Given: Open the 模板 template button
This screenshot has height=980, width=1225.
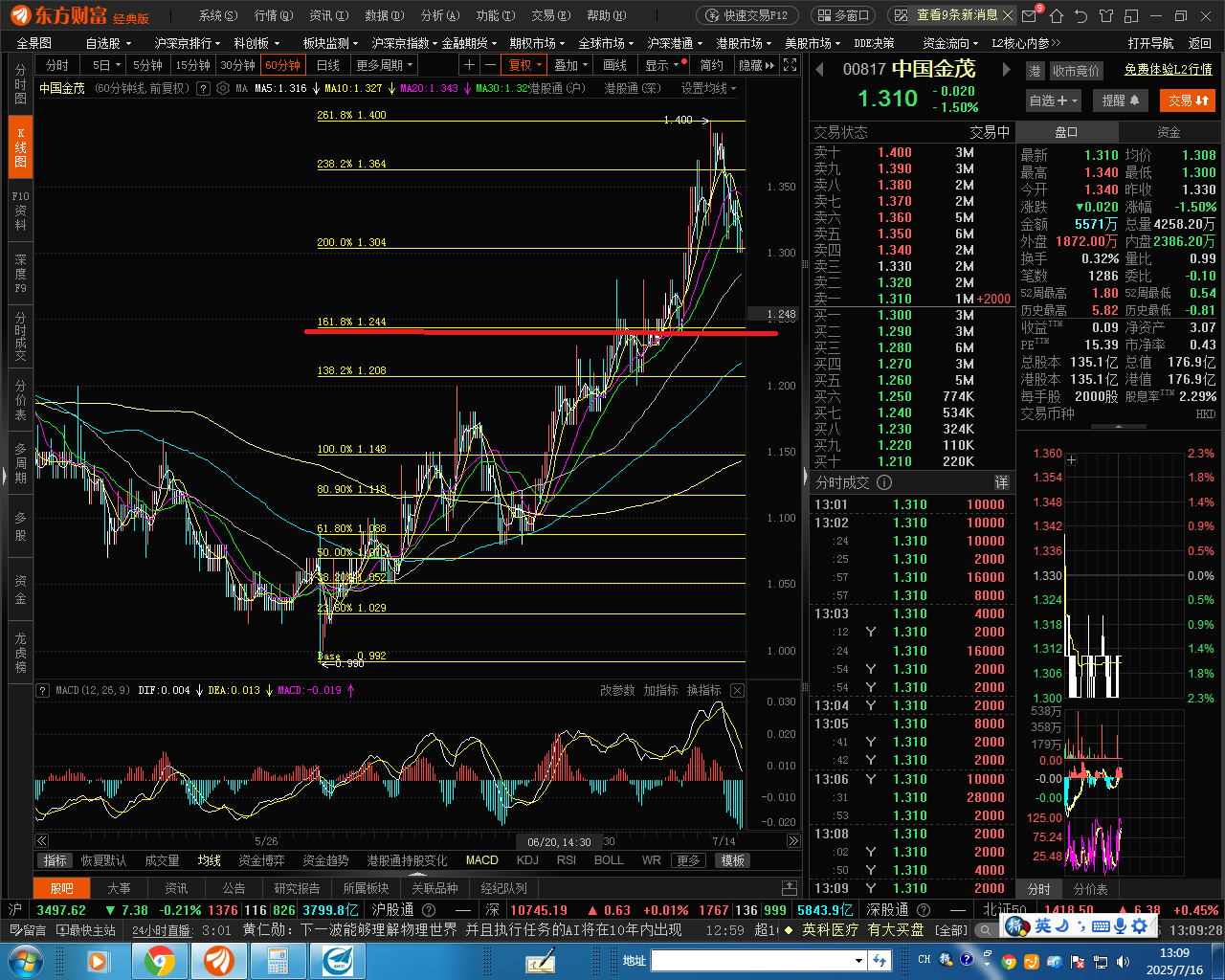Looking at the screenshot, I should coord(733,860).
